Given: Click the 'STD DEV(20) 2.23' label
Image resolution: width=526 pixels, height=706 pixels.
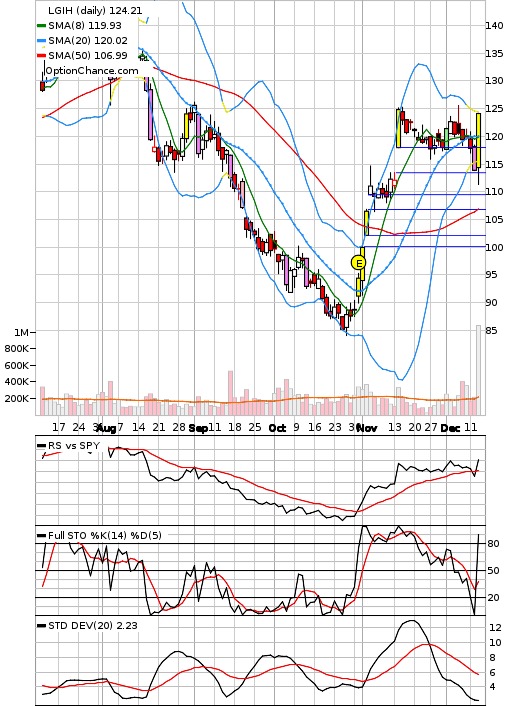Looking at the screenshot, I should (92, 625).
